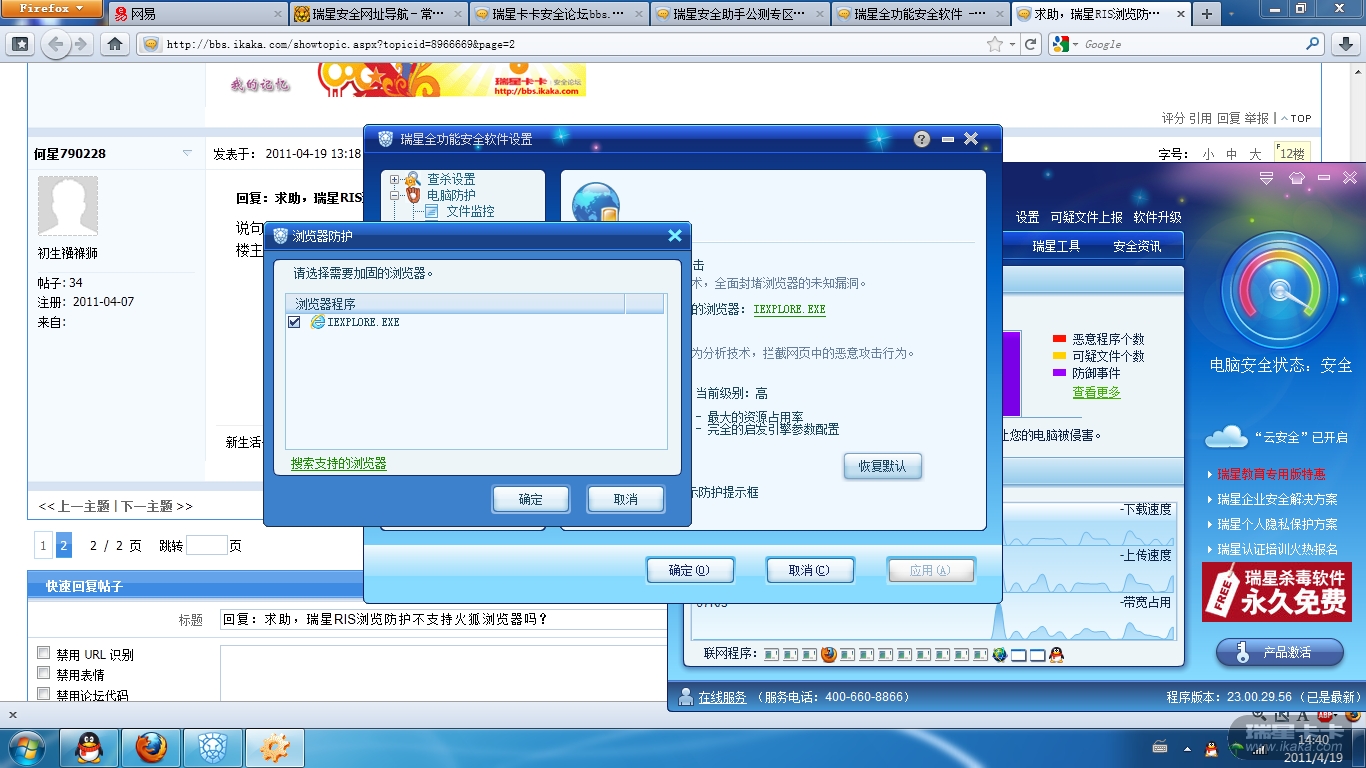Check the 禁用表情 checkbox
Image resolution: width=1366 pixels, height=768 pixels.
[x=43, y=674]
